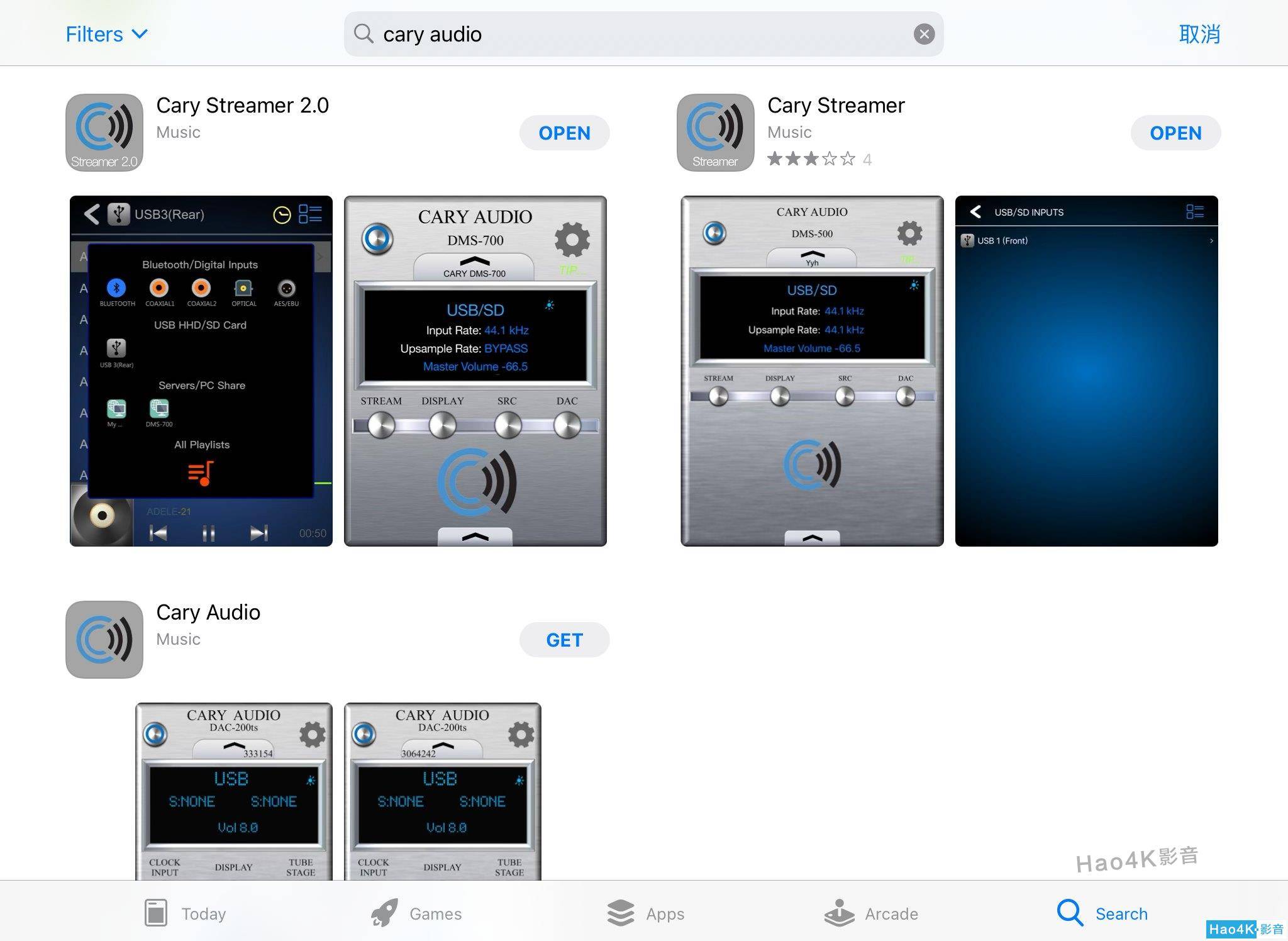Select USB 3(Rear) drive icon

[116, 348]
